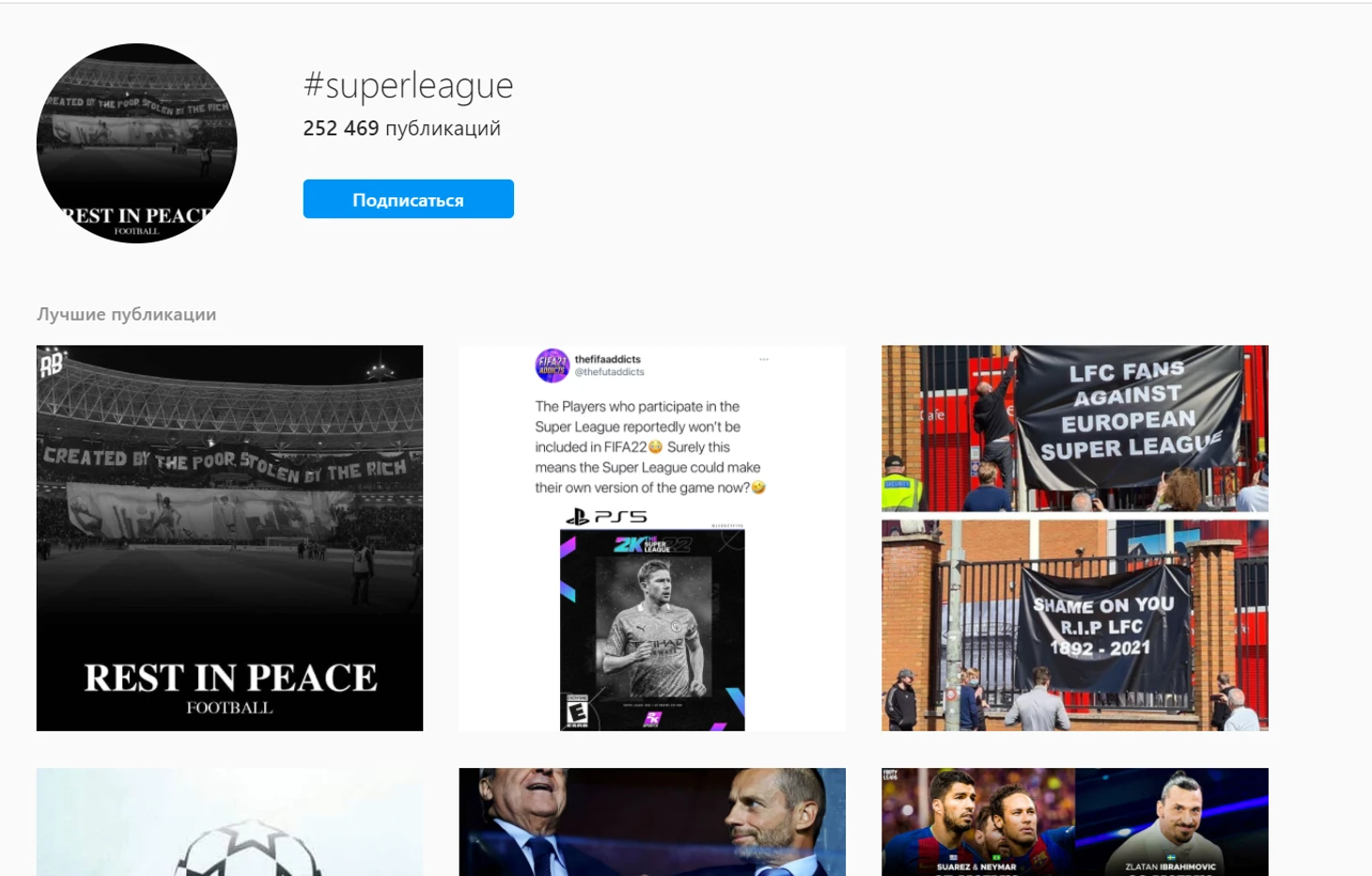Click the PS5 logo on game cover
1372x876 pixels.
pyautogui.click(x=606, y=516)
